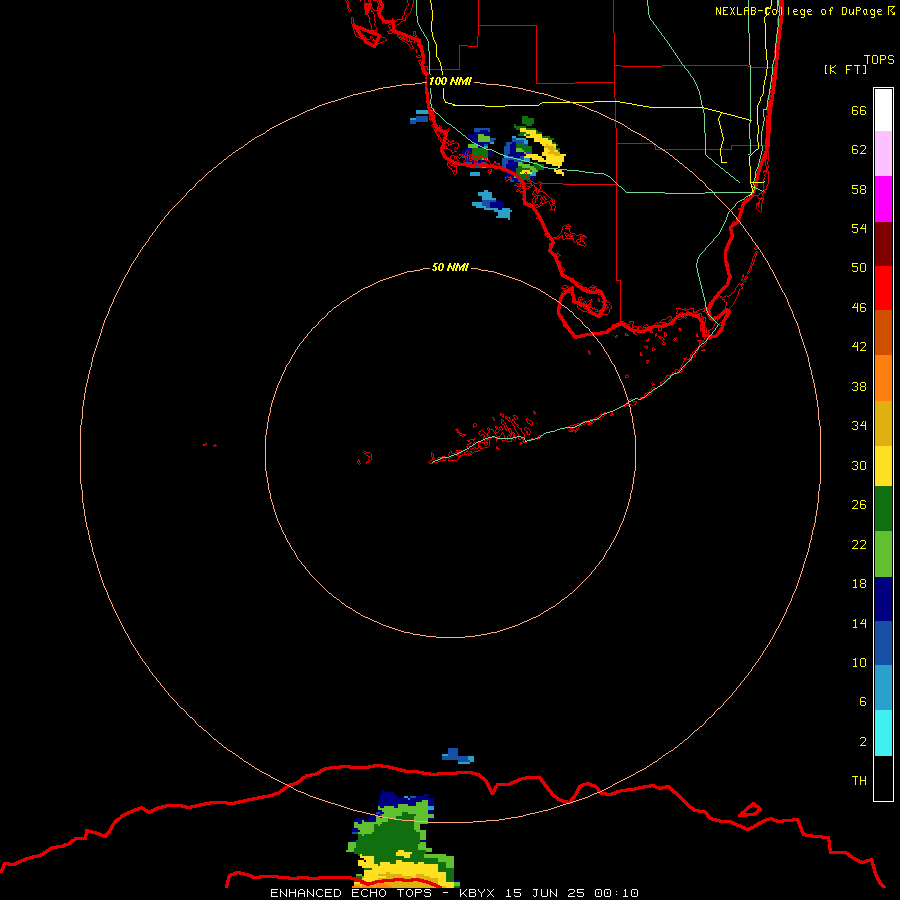Click the 18 scale label
Viewport: 900px width, 900px height.
[x=859, y=584]
